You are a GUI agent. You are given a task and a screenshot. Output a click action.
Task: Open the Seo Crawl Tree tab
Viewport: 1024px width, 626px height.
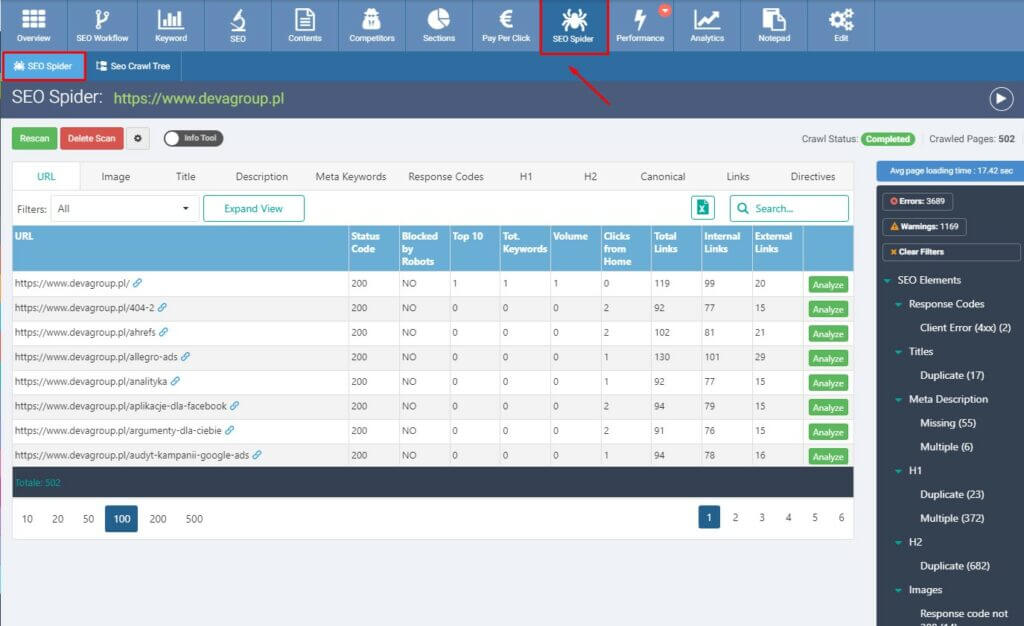133,66
